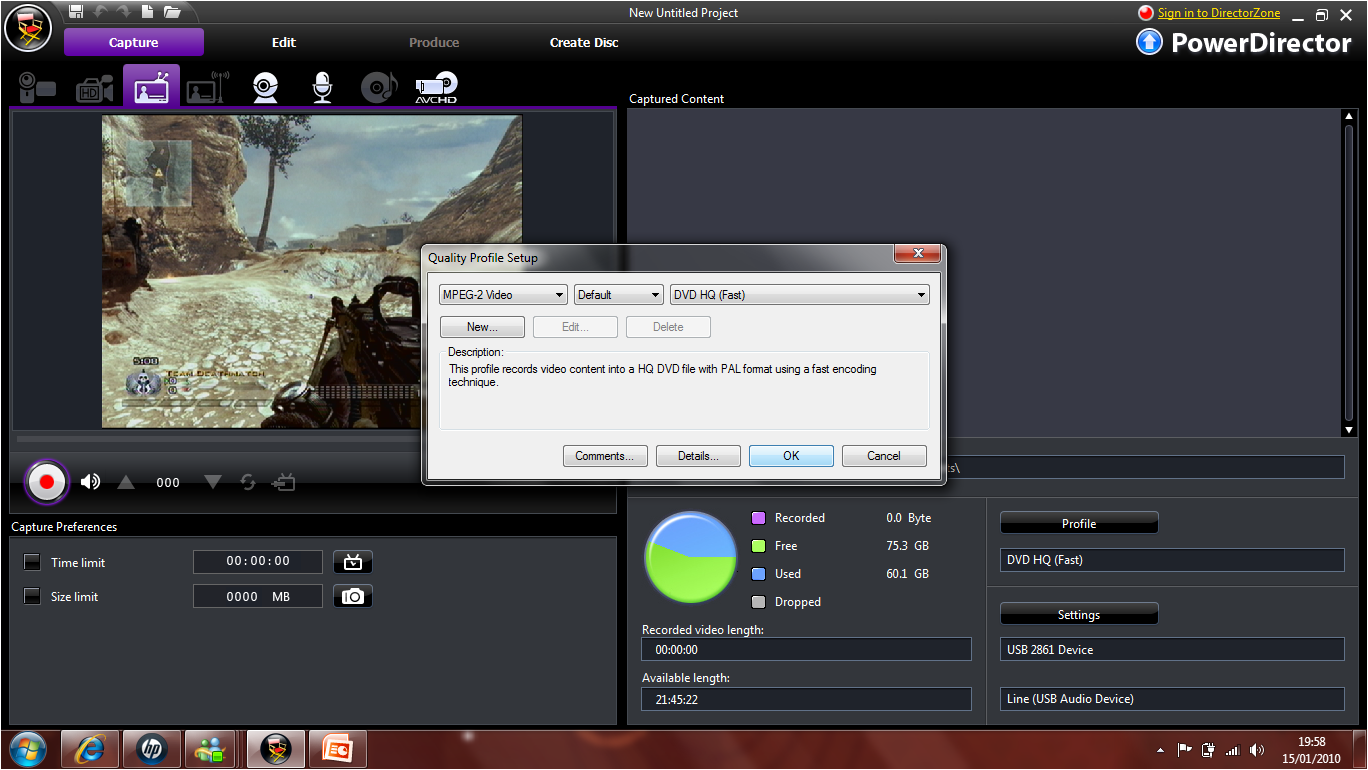Start recording with red record button
Screen dimensions: 1368x770
click(x=46, y=482)
